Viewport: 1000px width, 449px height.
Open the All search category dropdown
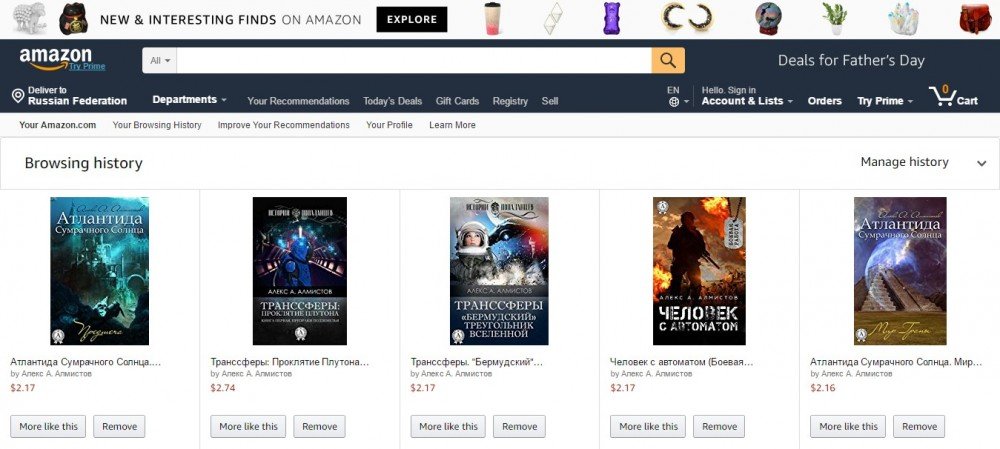[160, 61]
